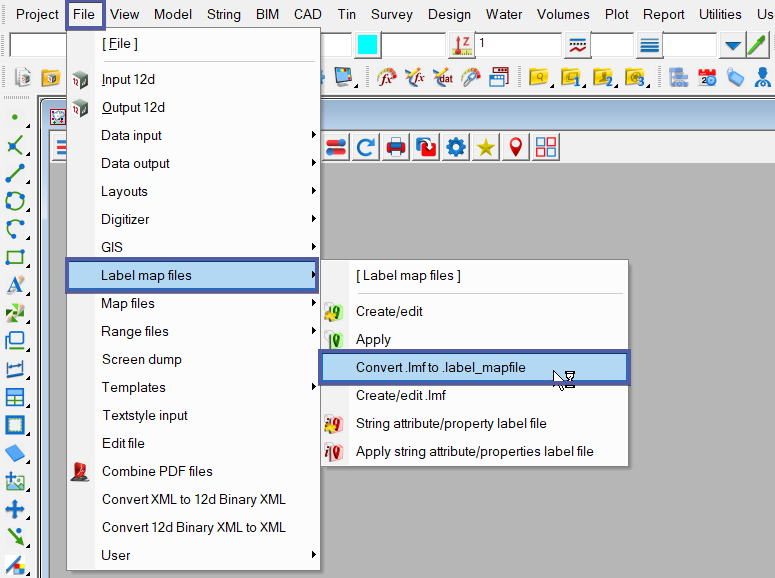Select the line string tool icon

tap(15, 173)
